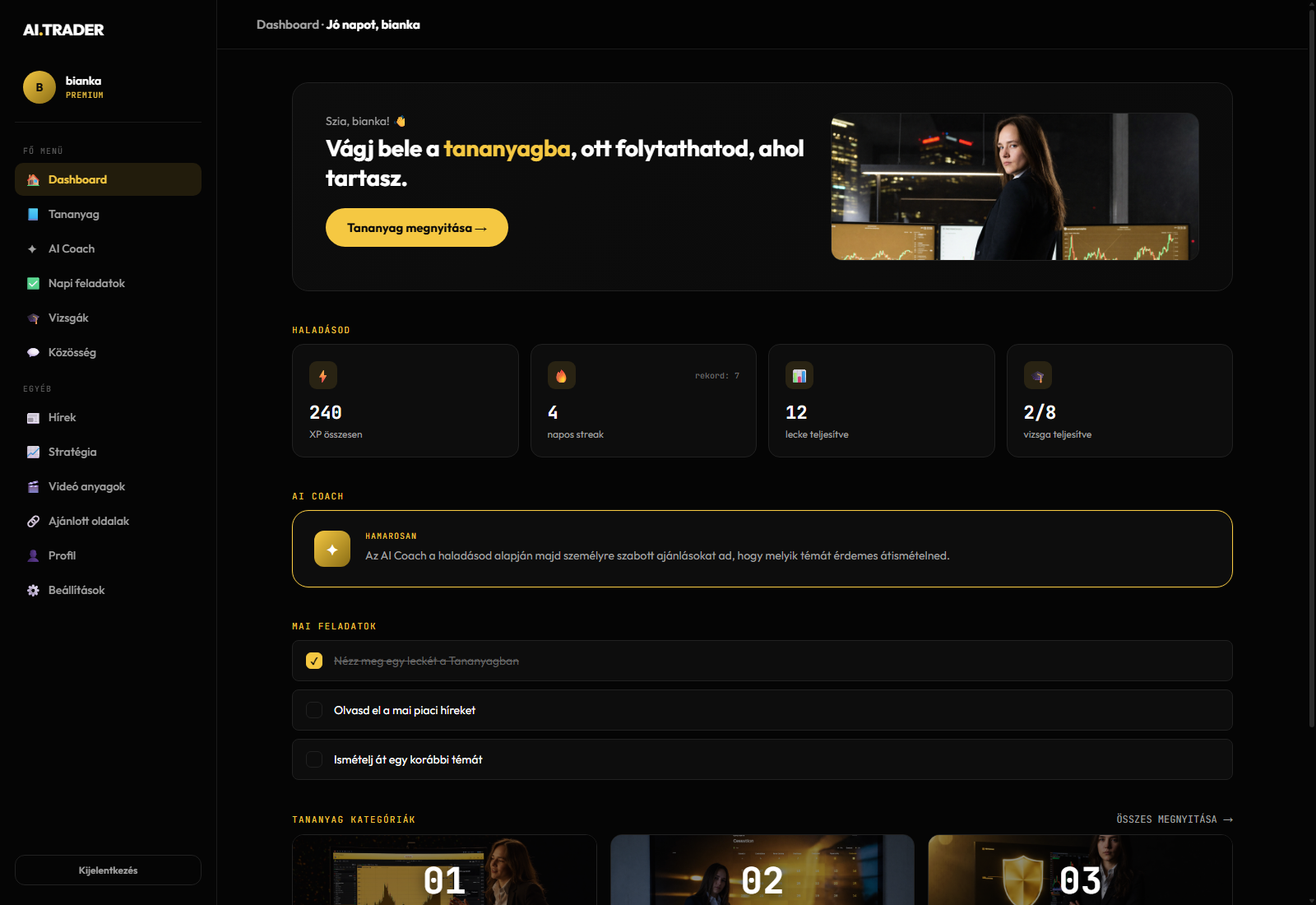Click the AI Coach sparkle icon in sidebar
The image size is (1316, 905).
[x=33, y=248]
